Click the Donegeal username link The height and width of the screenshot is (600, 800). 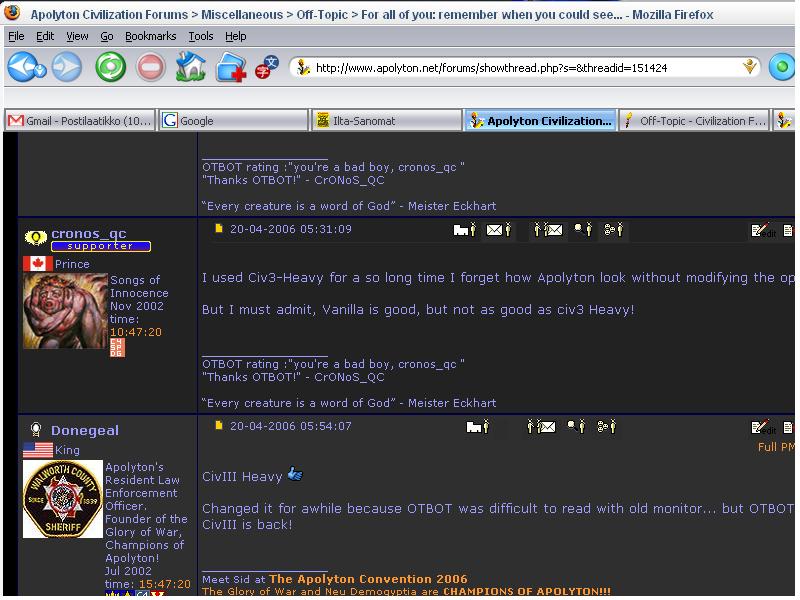(x=85, y=431)
